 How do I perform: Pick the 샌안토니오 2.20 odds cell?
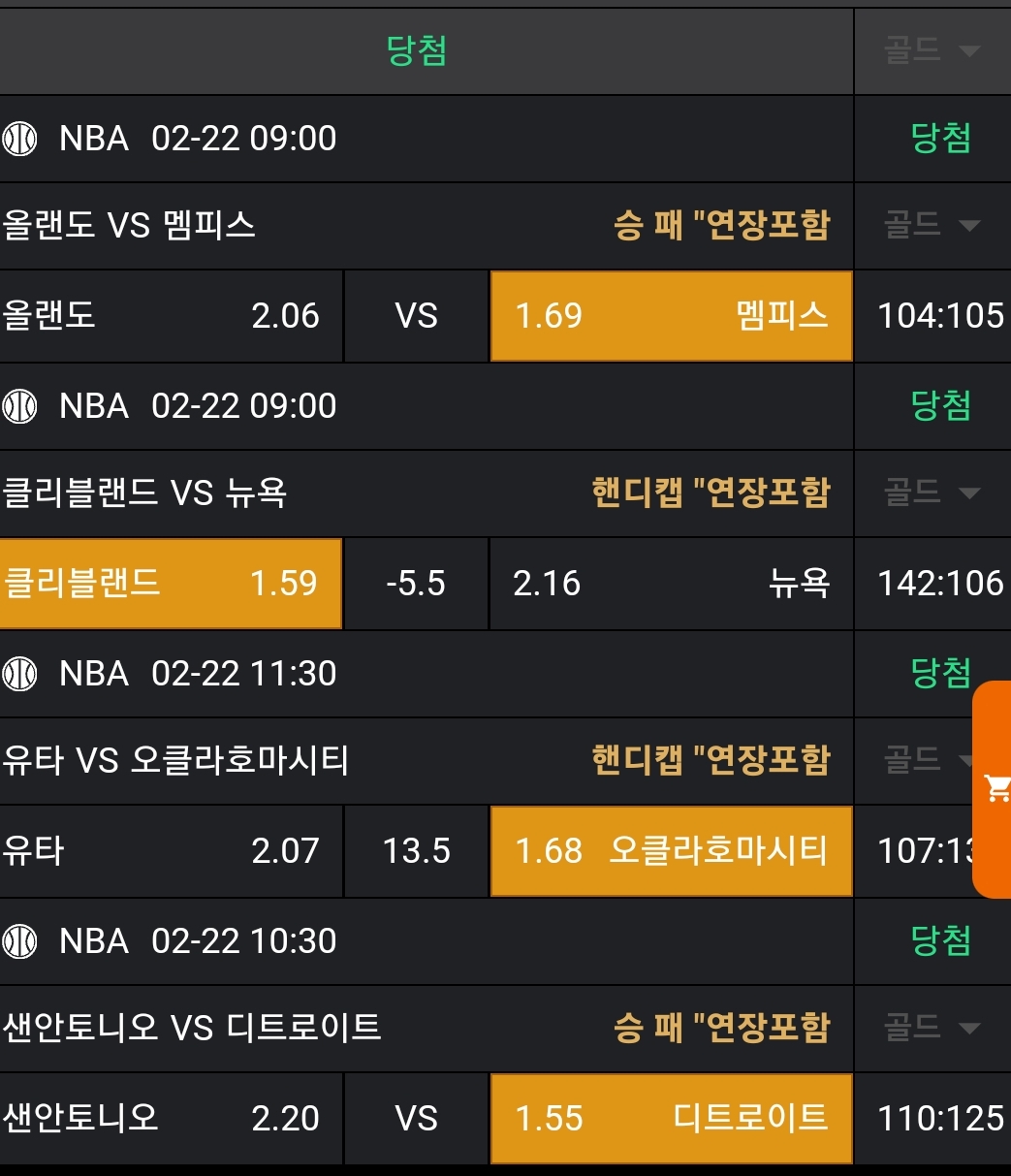click(171, 1119)
